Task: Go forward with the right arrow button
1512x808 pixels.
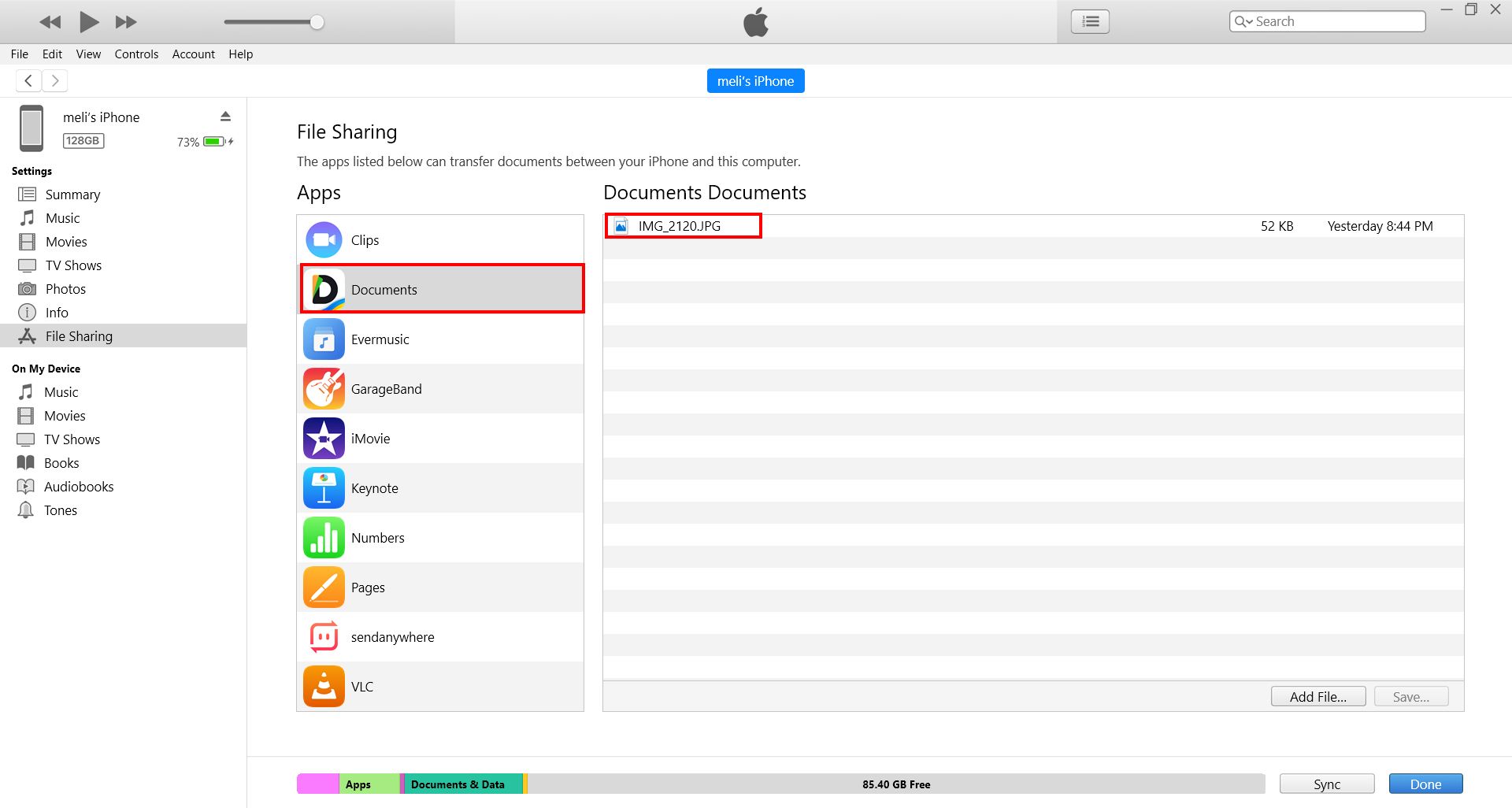Action: tap(55, 80)
